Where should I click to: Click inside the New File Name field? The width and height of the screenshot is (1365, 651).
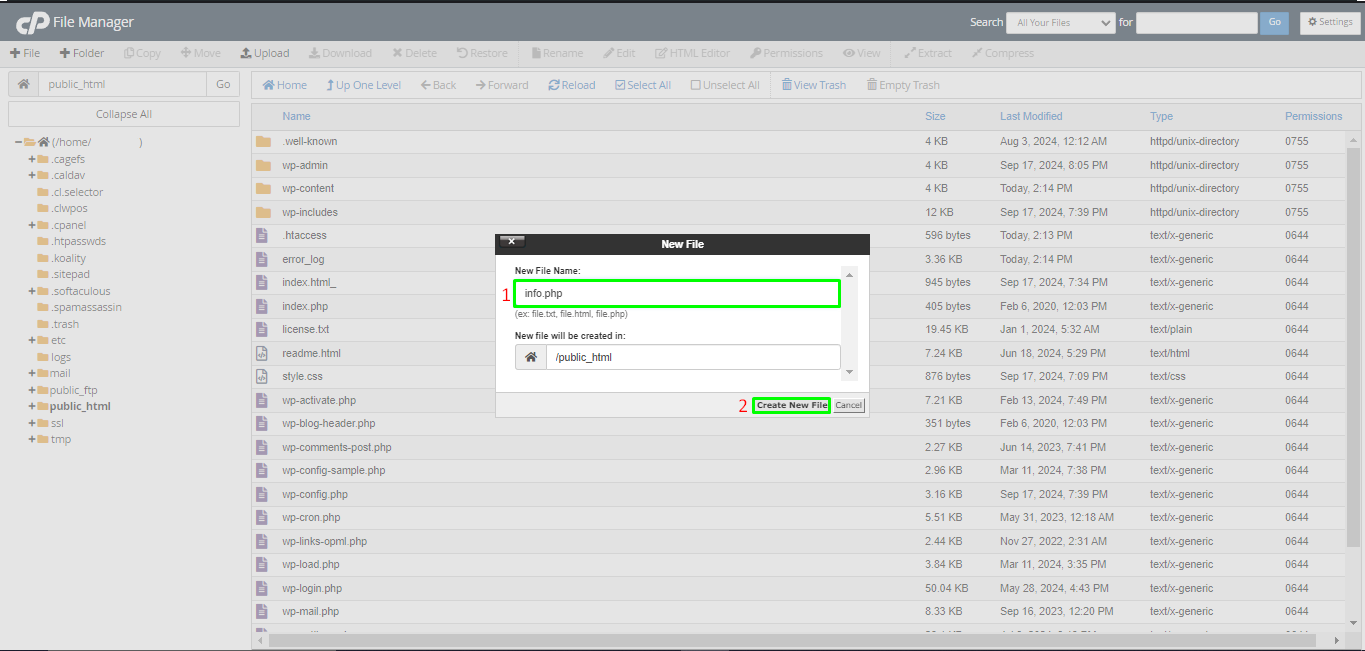676,293
